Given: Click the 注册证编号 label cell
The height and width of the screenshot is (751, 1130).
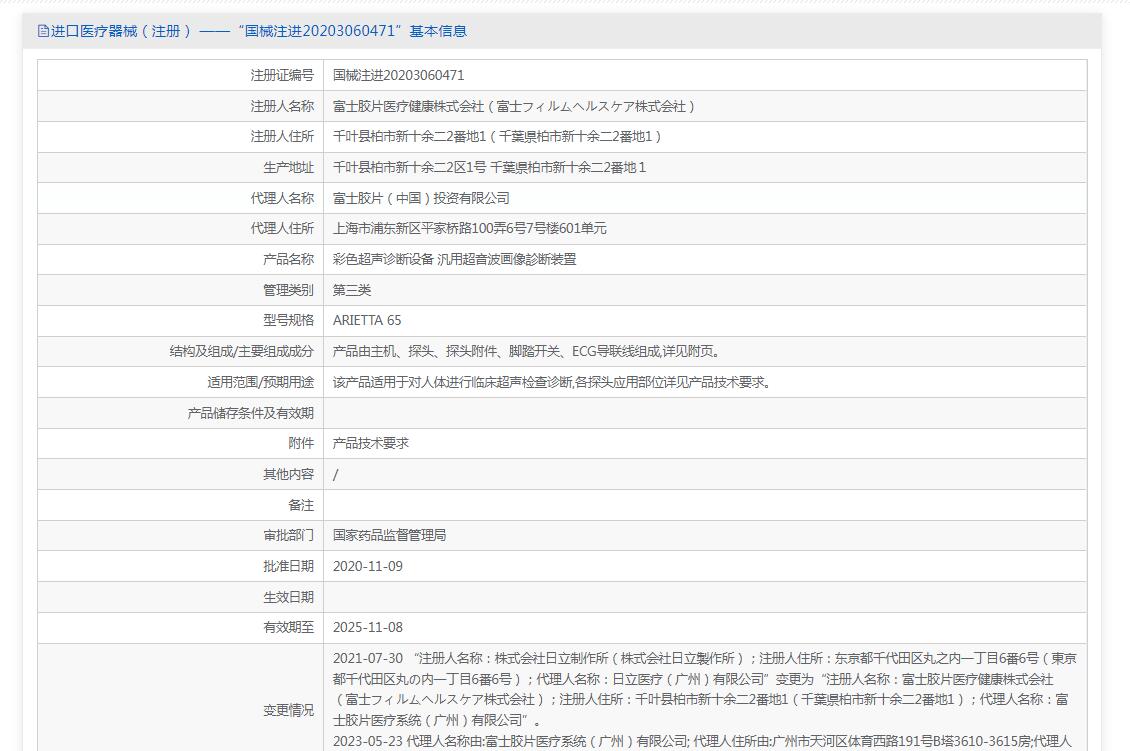Looking at the screenshot, I should [x=181, y=75].
